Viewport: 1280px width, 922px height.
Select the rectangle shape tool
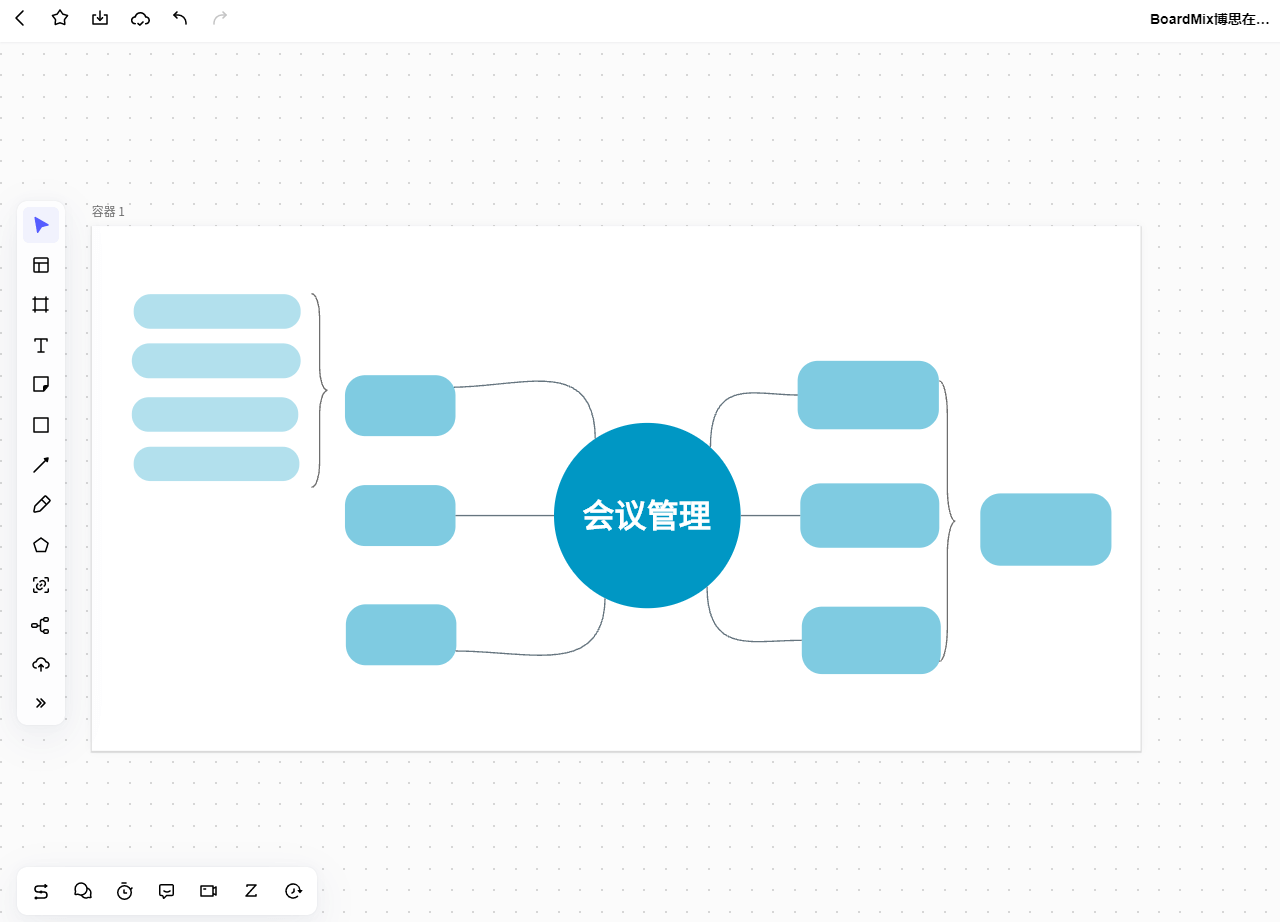tap(41, 425)
